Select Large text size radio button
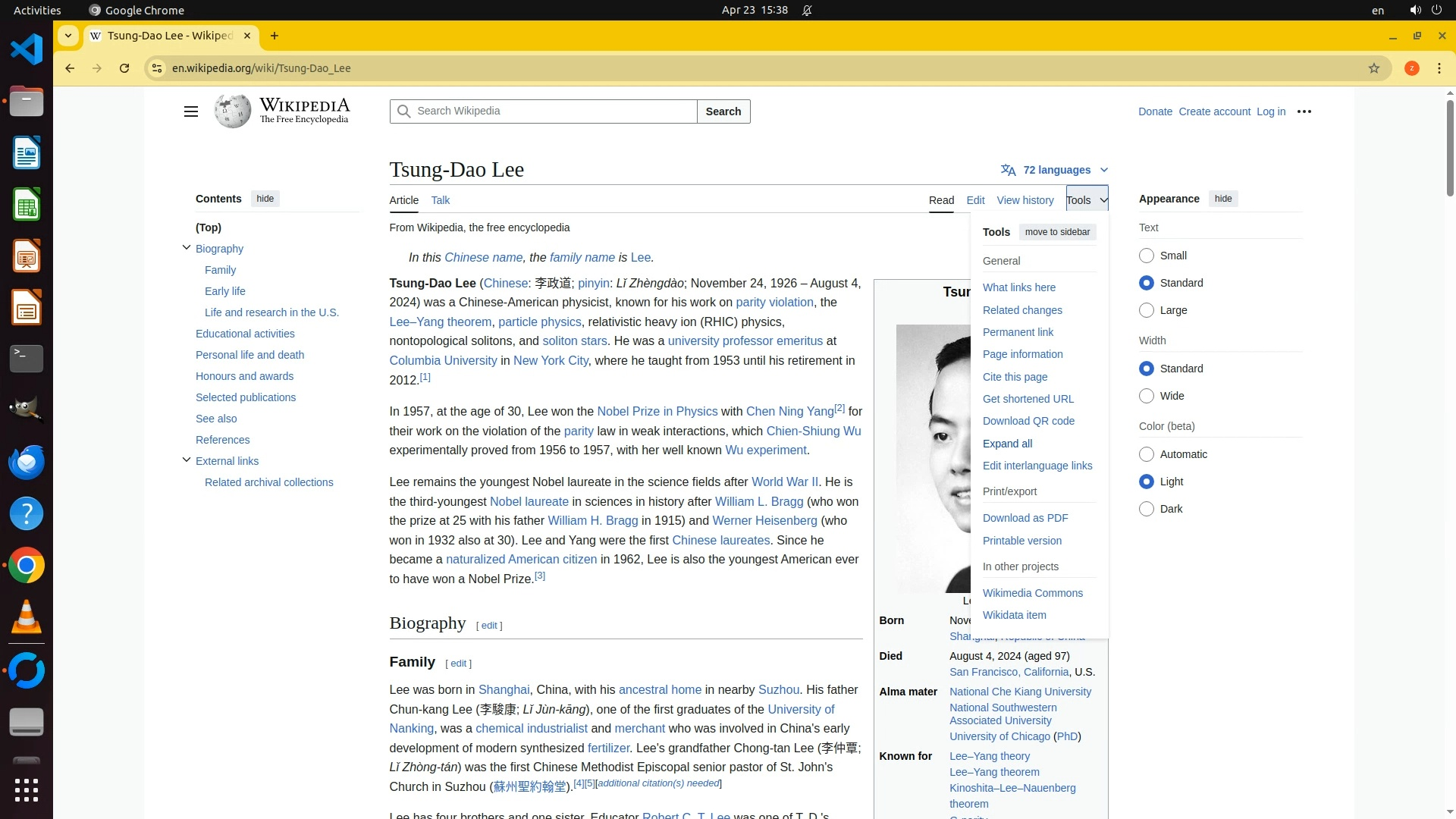 1146,310
